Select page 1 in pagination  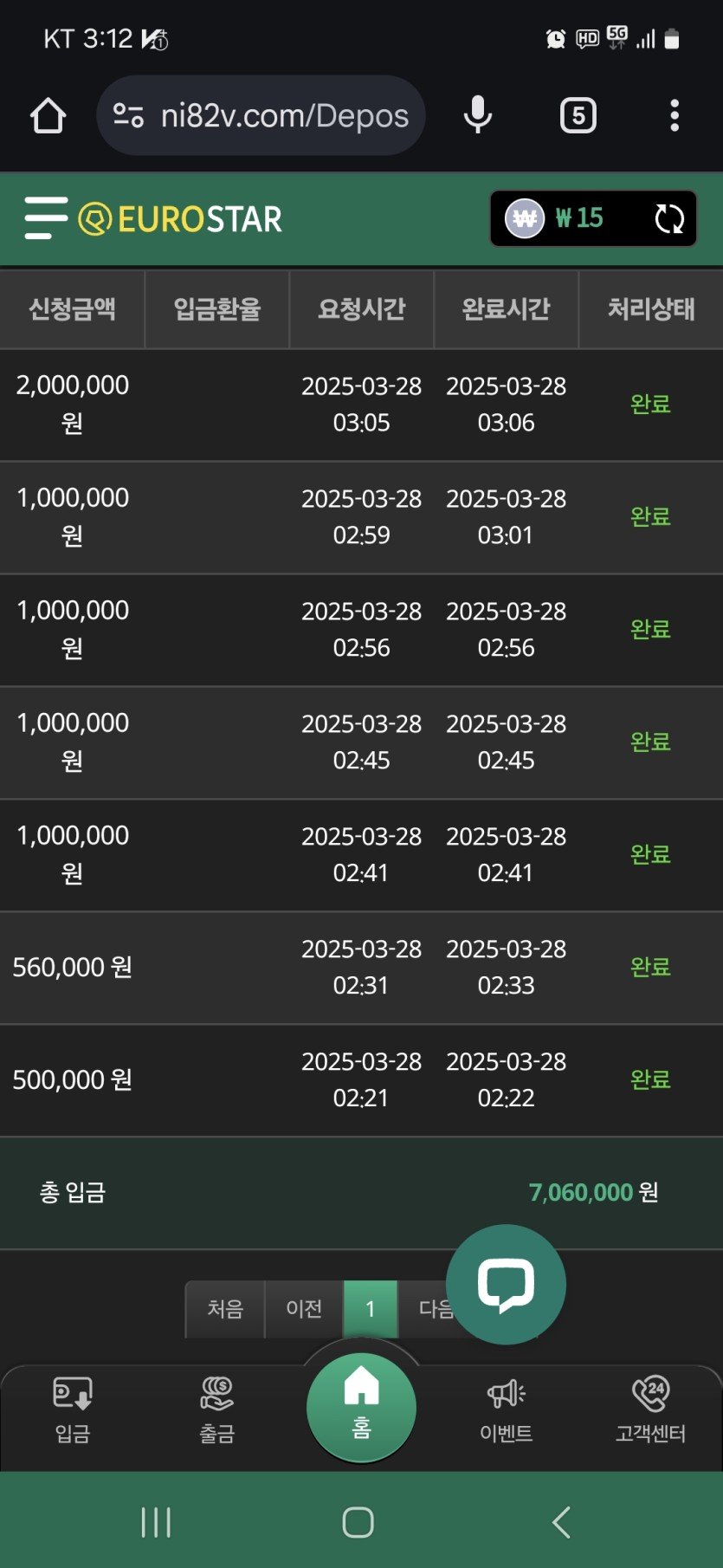point(371,1308)
